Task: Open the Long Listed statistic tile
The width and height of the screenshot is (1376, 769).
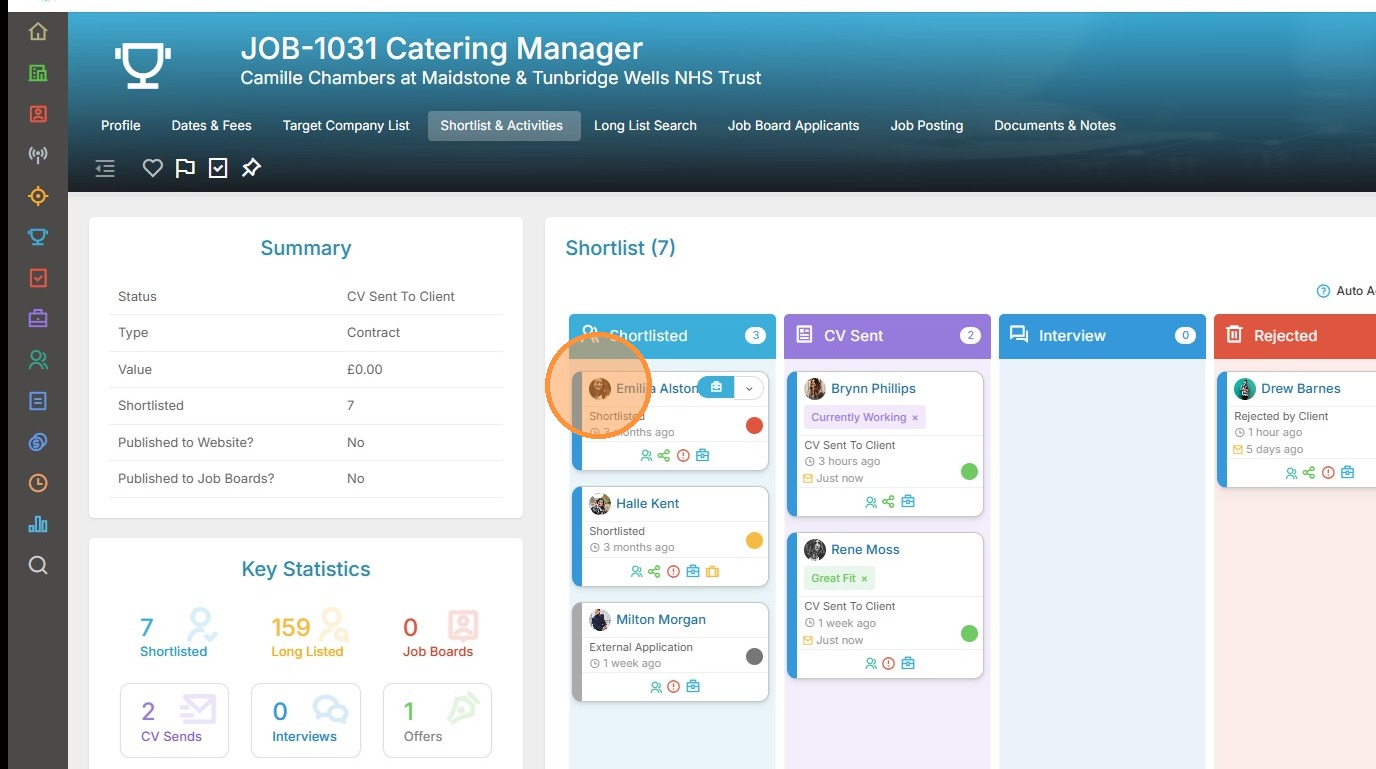Action: pos(308,634)
